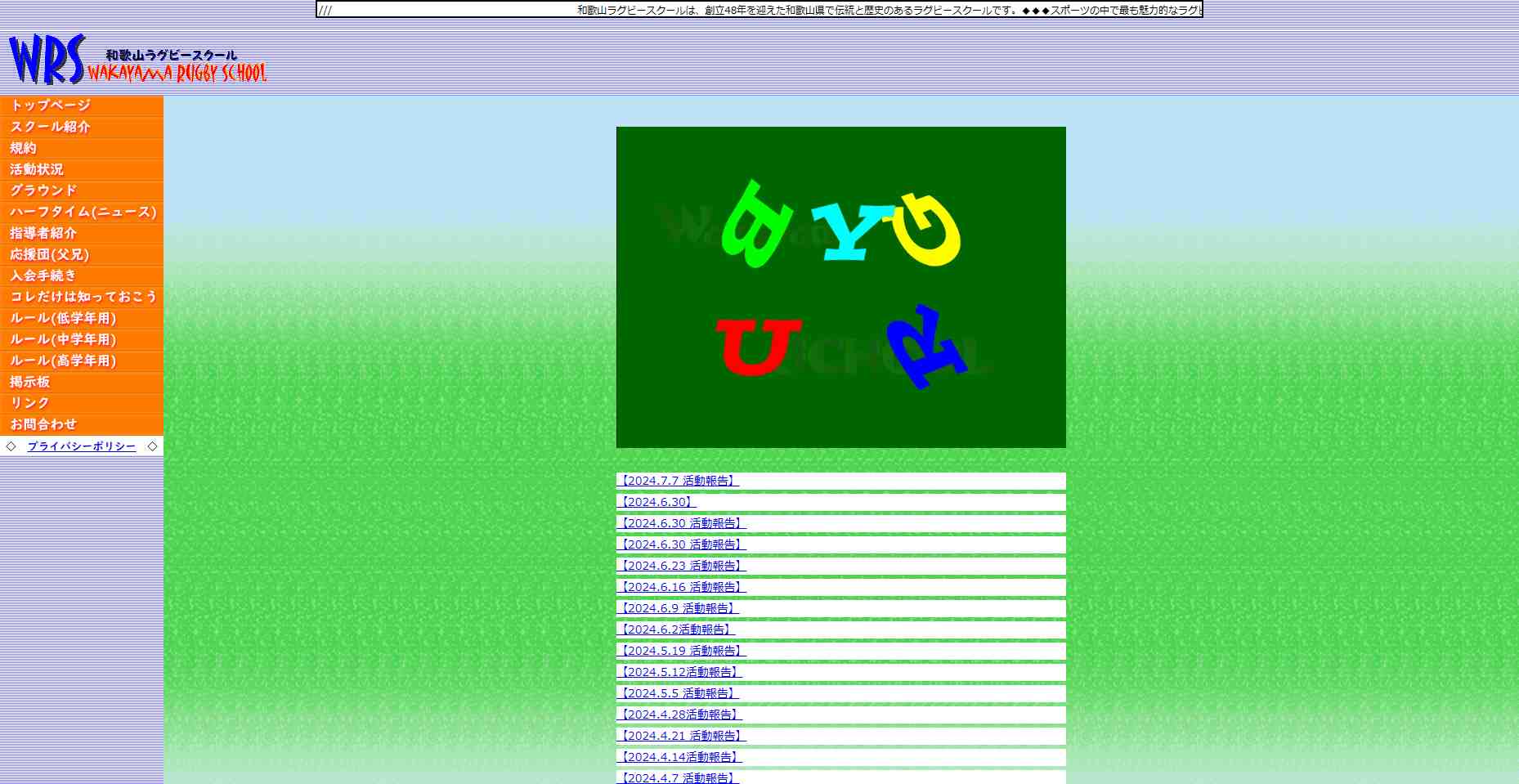This screenshot has width=1519, height=784.
Task: Click the プライバシーポリシー link
Action: coord(82,446)
